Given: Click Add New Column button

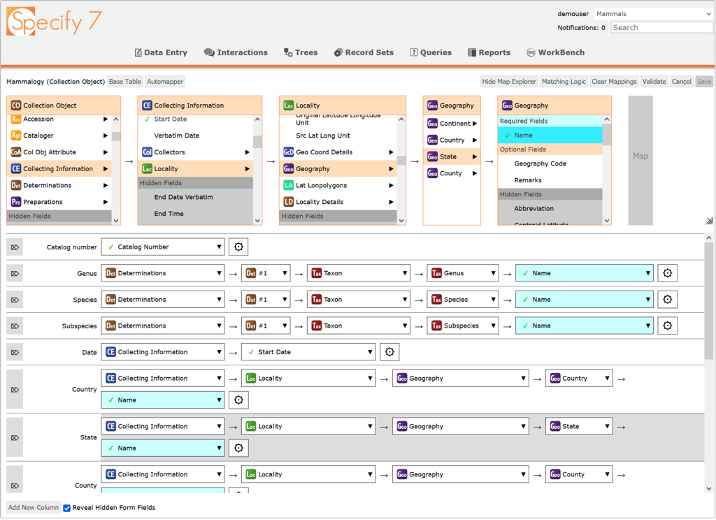Looking at the screenshot, I should (x=34, y=508).
